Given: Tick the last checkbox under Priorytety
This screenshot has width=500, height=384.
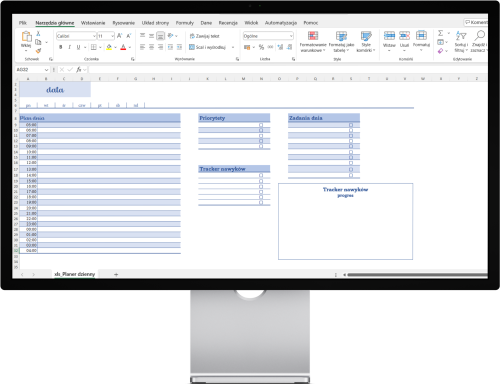Looking at the screenshot, I should click(261, 146).
